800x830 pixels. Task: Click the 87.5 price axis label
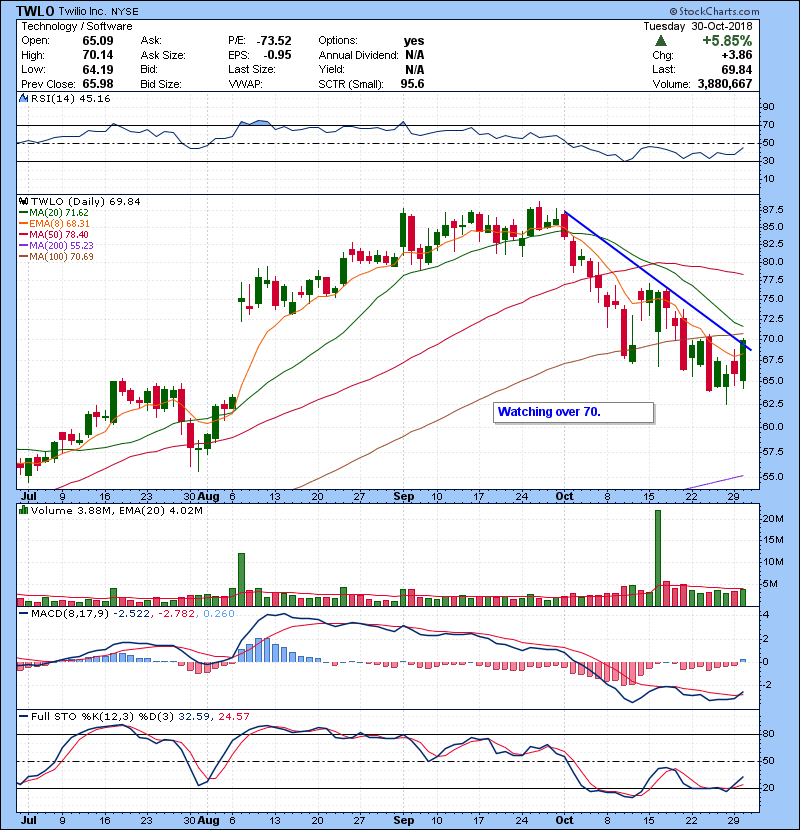click(x=773, y=210)
